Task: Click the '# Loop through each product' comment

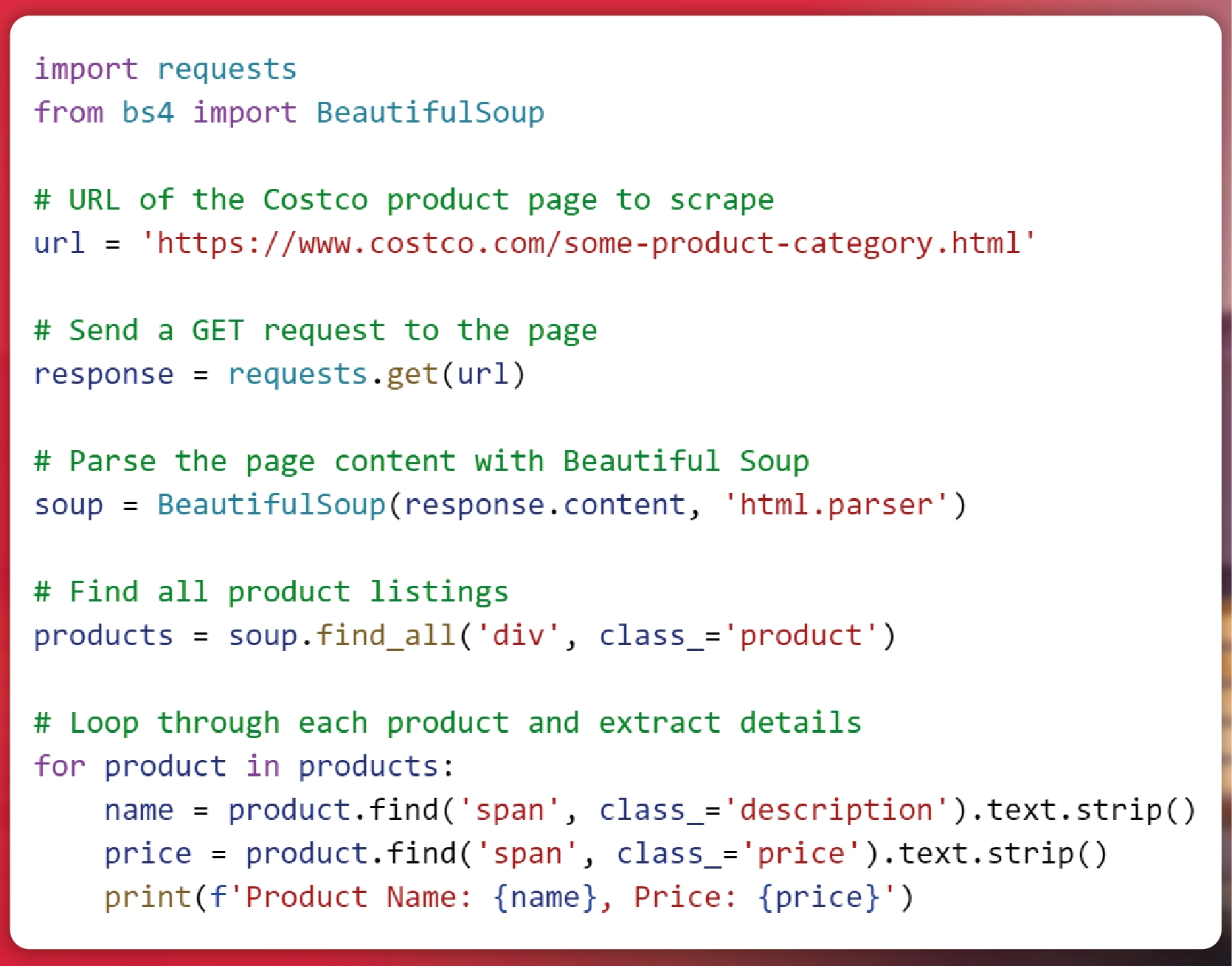Action: coord(448,722)
